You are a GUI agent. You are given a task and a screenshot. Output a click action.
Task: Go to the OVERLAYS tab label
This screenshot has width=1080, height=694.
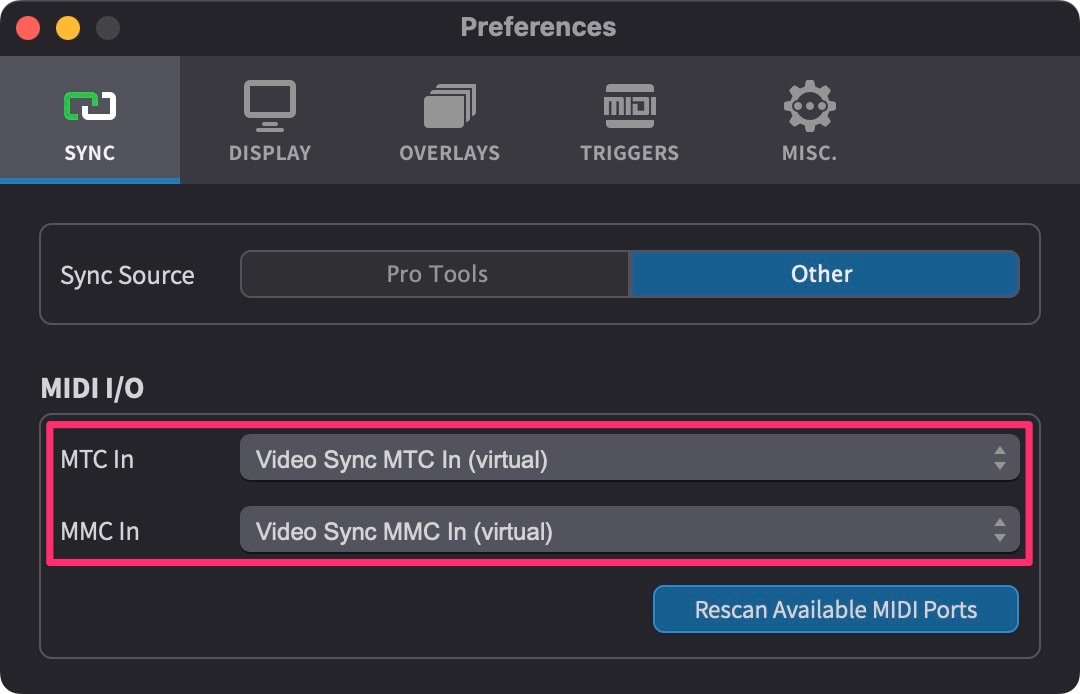450,153
